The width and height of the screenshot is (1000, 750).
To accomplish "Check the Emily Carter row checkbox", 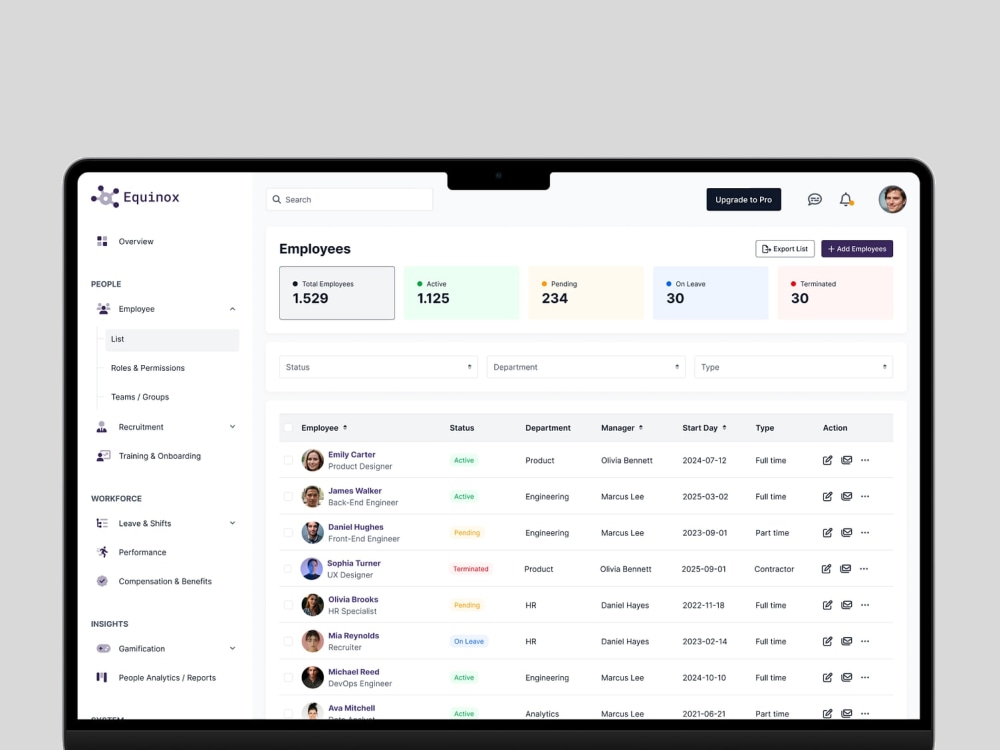I will pyautogui.click(x=288, y=460).
